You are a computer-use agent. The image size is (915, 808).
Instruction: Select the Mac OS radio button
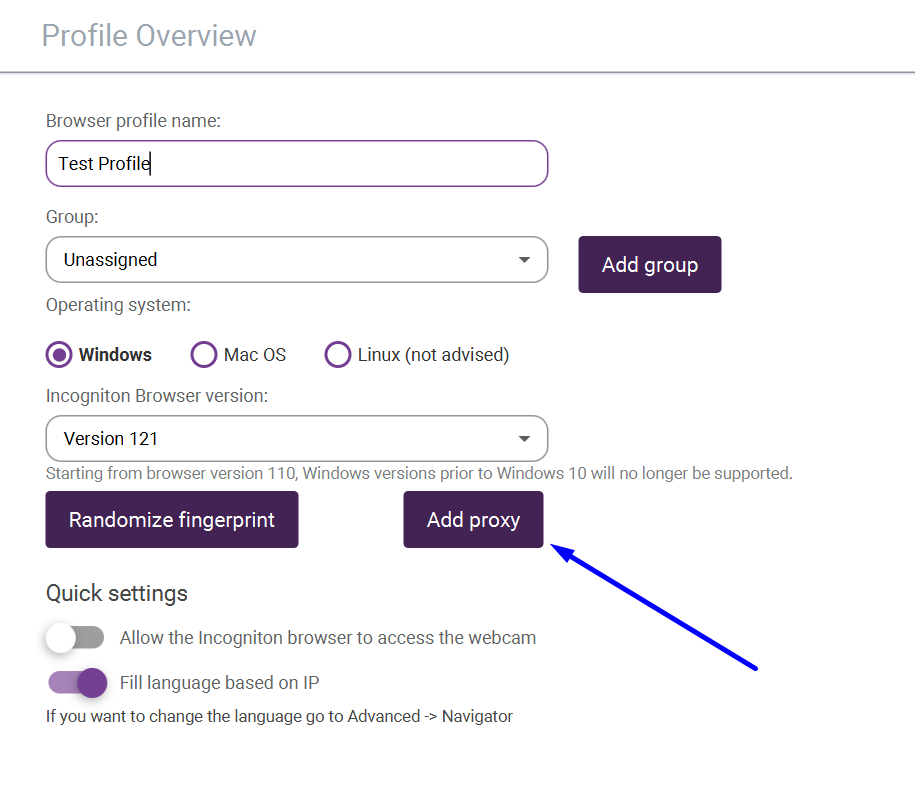[204, 355]
